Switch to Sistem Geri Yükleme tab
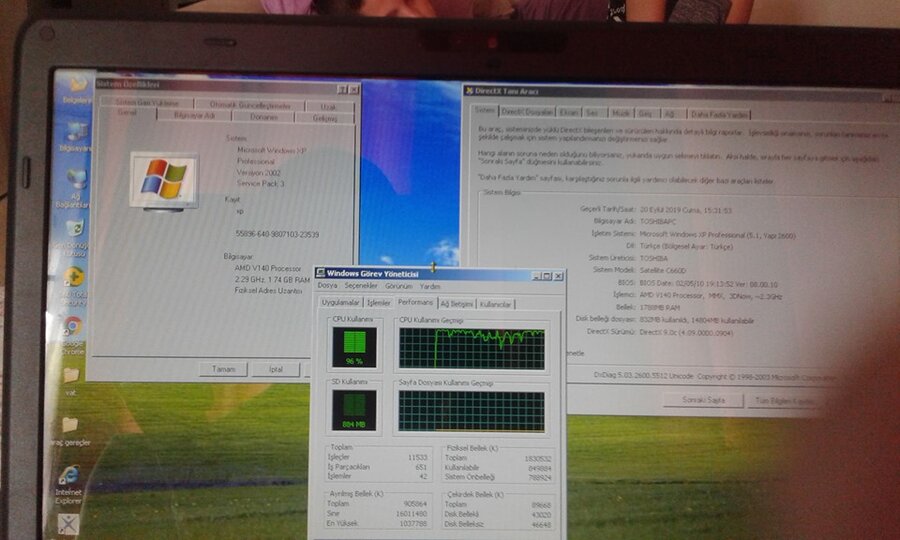This screenshot has height=540, width=900. (x=147, y=103)
